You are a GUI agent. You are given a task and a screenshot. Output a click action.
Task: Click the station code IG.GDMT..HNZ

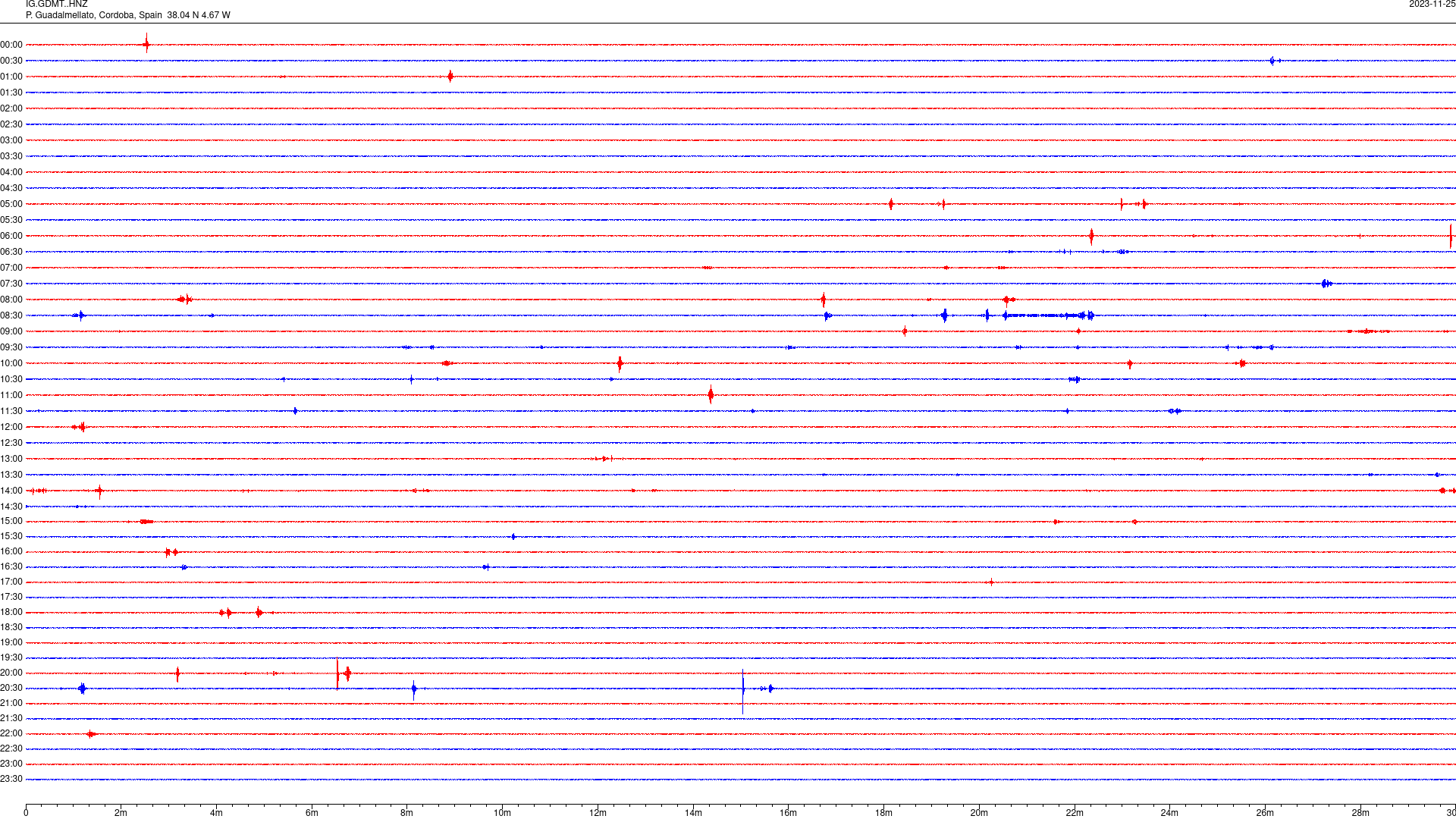[57, 5]
